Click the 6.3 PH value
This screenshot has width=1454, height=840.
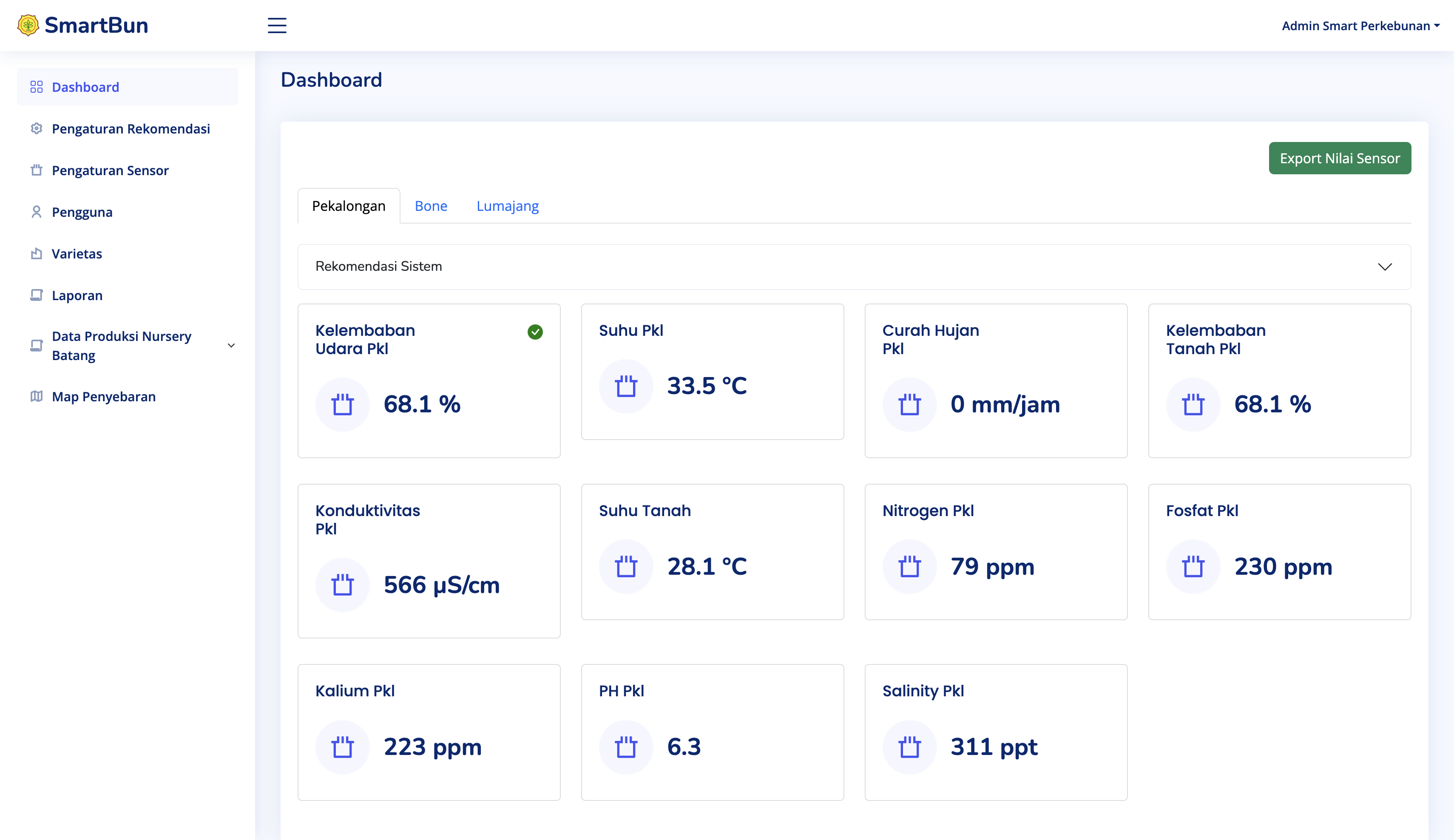pyautogui.click(x=684, y=747)
